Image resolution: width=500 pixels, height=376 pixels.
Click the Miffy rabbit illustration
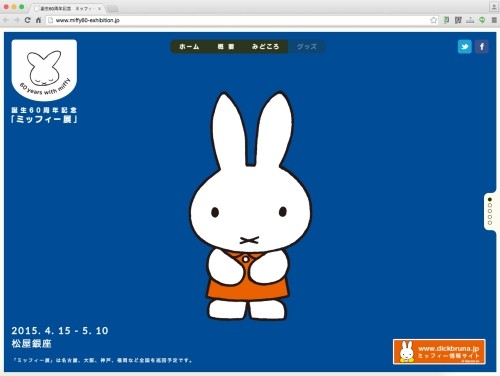250,206
